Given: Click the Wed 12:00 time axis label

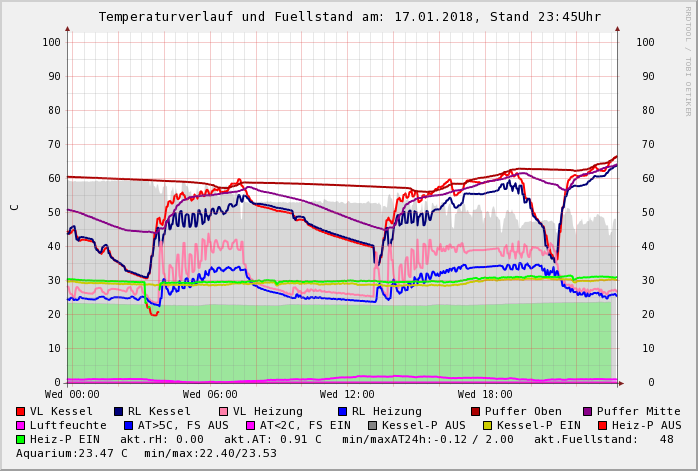Looking at the screenshot, I should [347, 395].
